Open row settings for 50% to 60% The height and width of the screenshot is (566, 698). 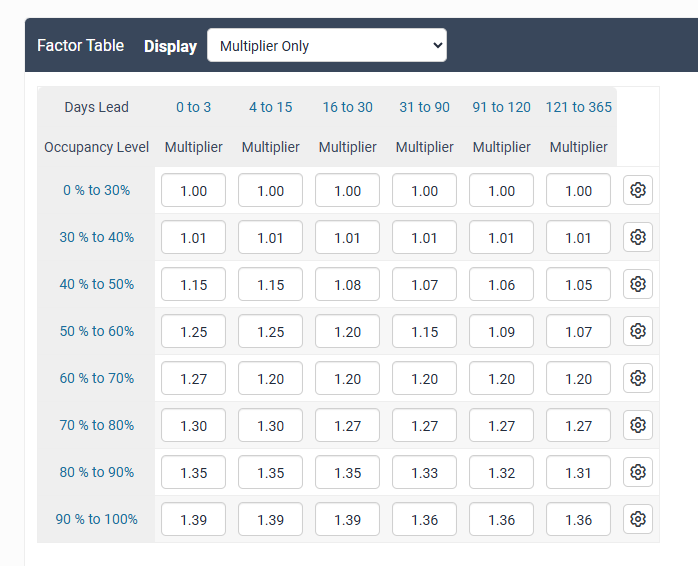tap(638, 331)
